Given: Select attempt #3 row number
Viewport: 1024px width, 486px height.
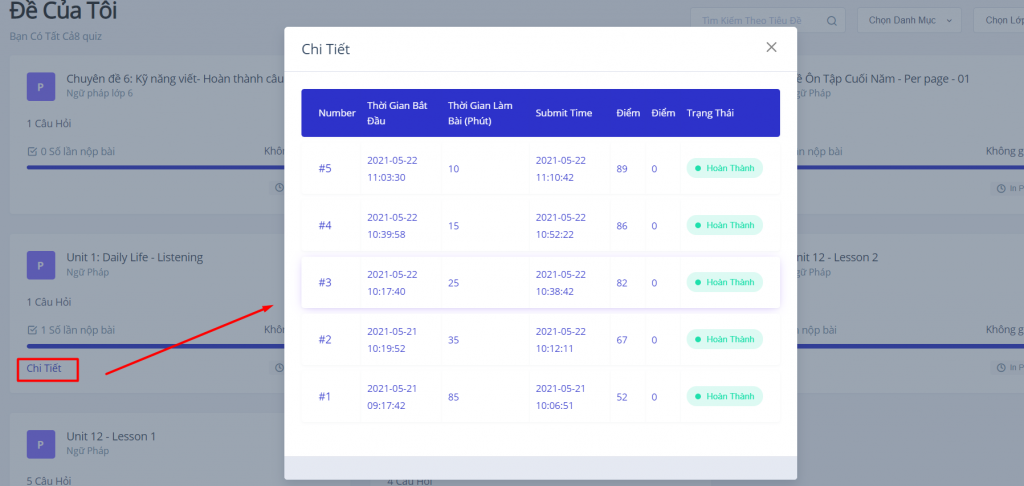Looking at the screenshot, I should 325,282.
